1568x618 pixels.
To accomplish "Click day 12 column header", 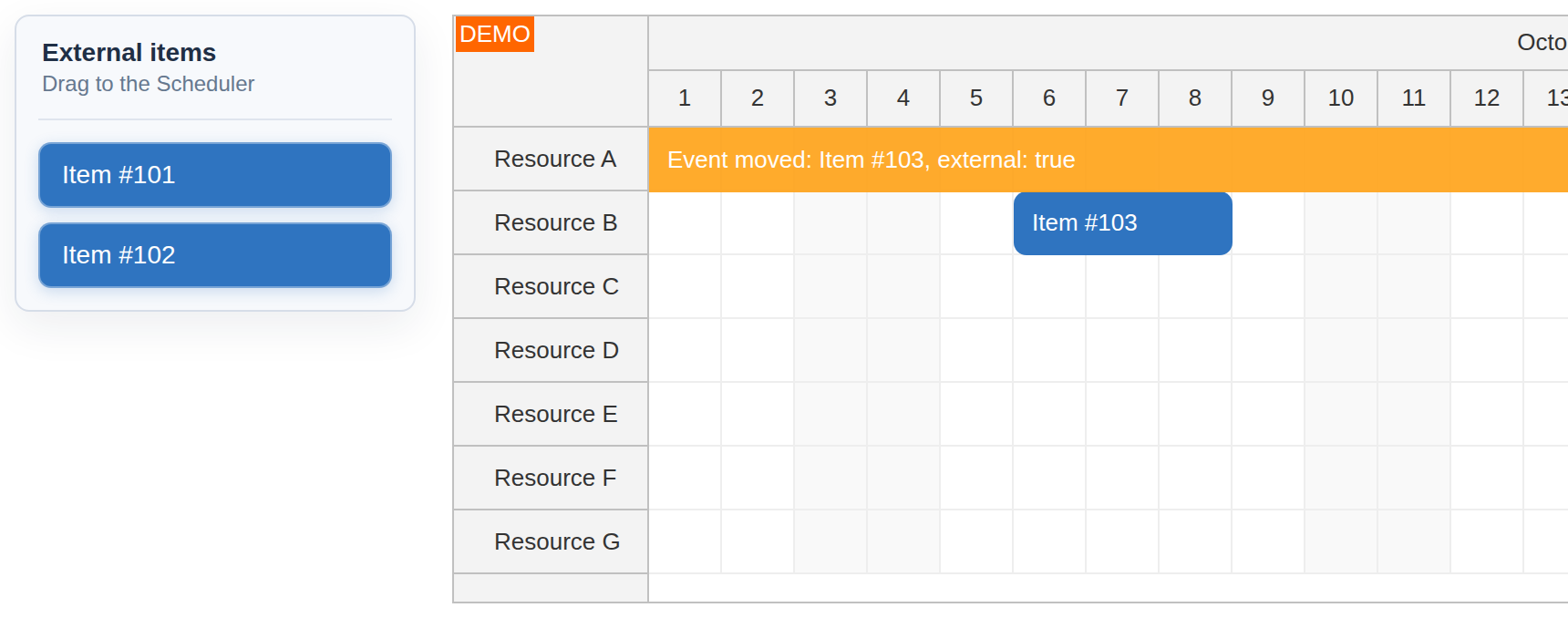I will pyautogui.click(x=1487, y=98).
